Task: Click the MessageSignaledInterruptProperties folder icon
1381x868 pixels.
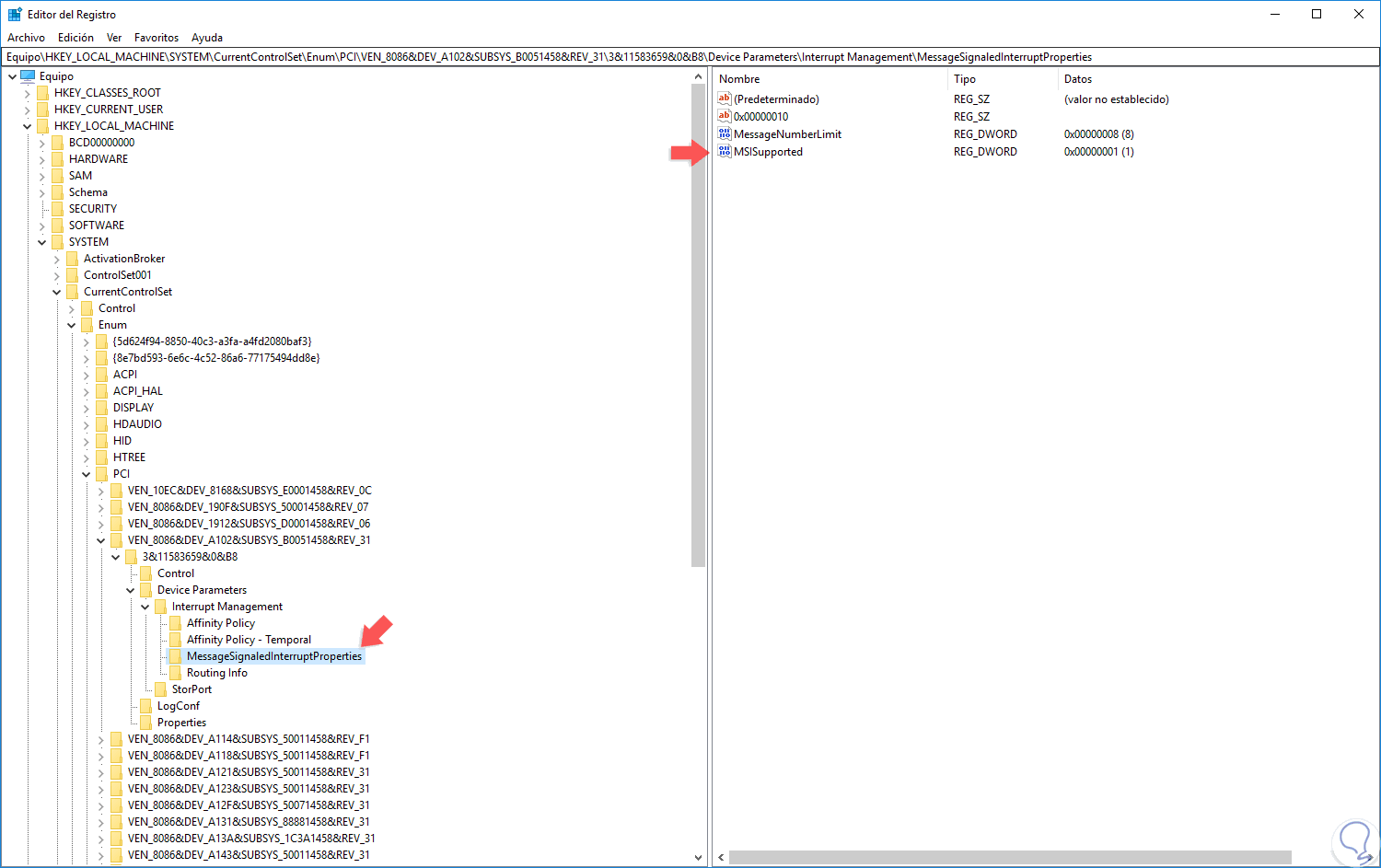Action: pyautogui.click(x=176, y=656)
